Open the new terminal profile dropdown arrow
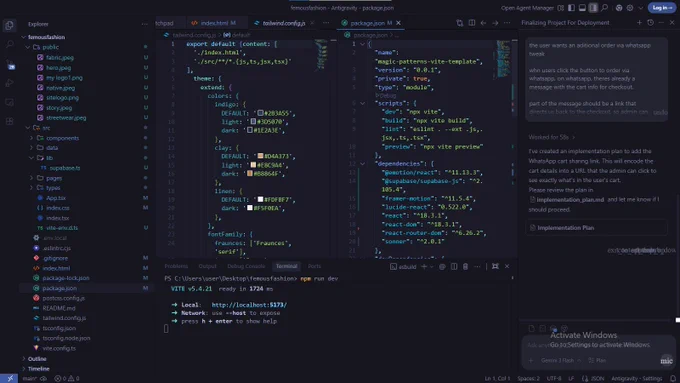The height and width of the screenshot is (383, 680). (432, 267)
